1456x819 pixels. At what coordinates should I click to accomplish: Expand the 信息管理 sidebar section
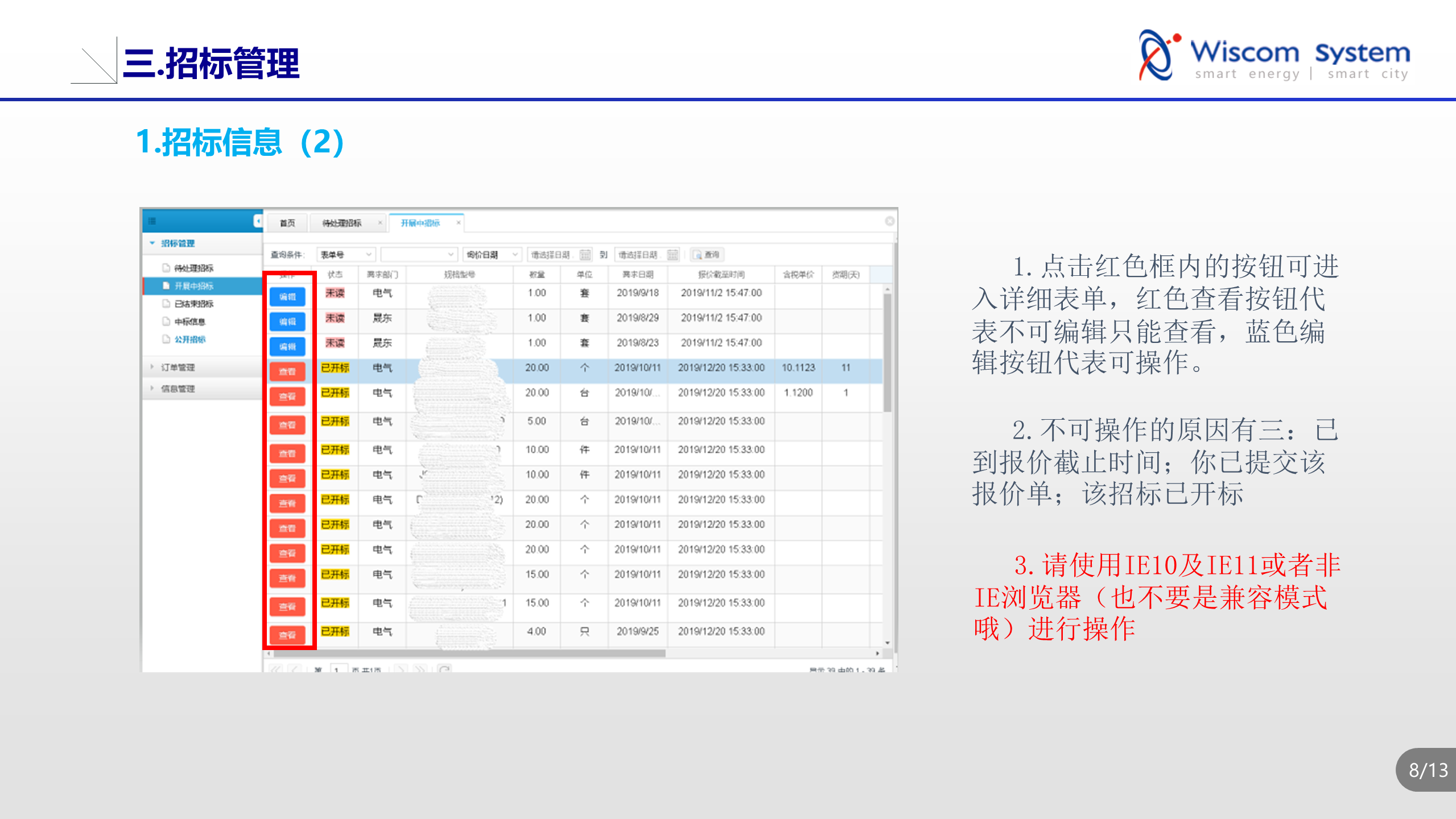(178, 388)
